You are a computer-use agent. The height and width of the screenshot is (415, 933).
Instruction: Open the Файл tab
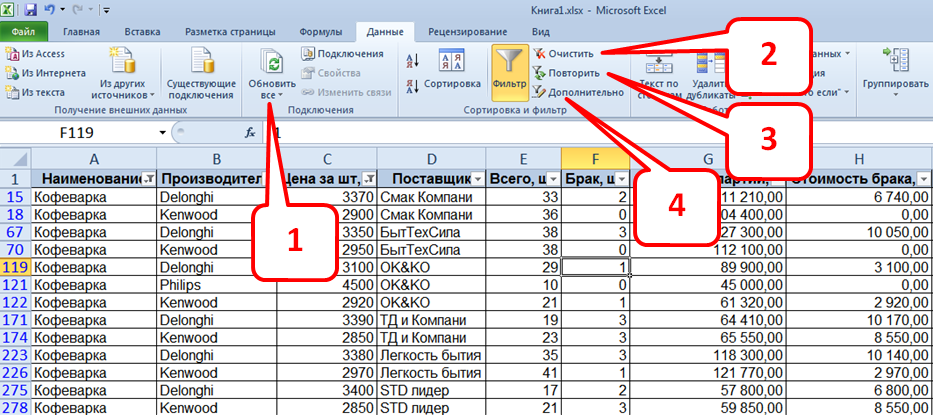24,32
